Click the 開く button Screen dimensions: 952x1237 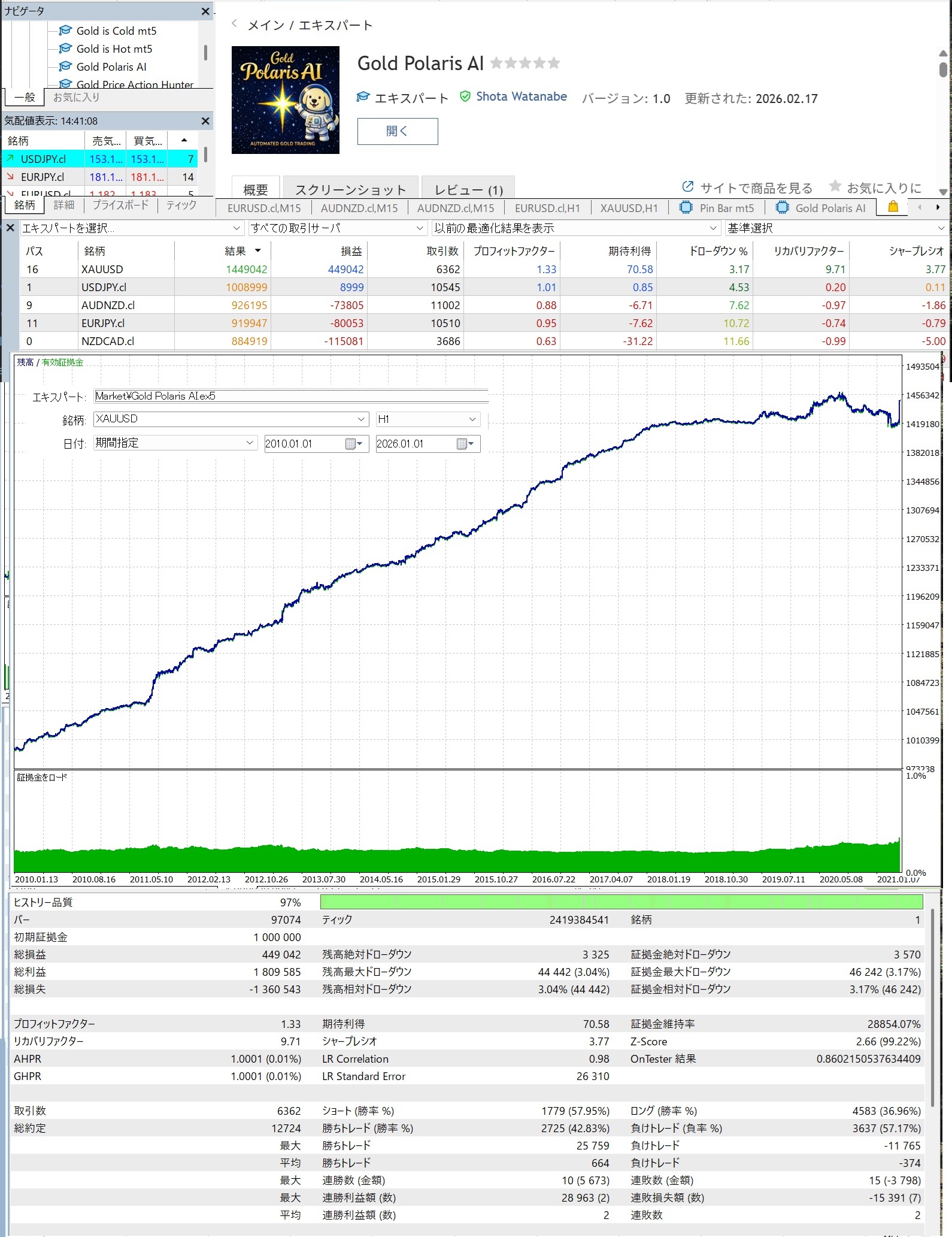tap(398, 131)
